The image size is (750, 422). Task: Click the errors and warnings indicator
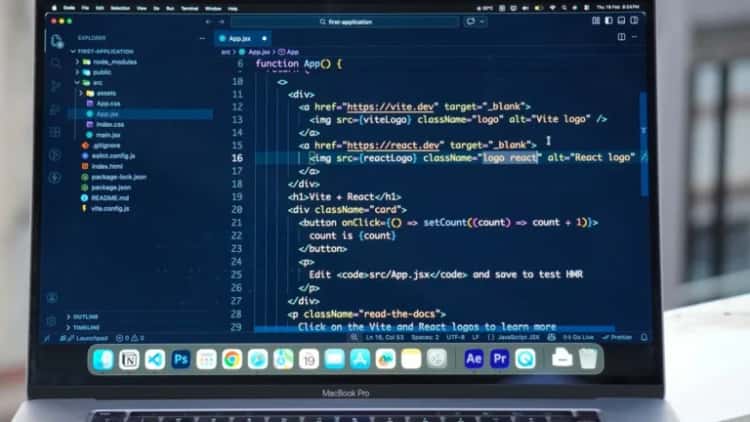130,338
